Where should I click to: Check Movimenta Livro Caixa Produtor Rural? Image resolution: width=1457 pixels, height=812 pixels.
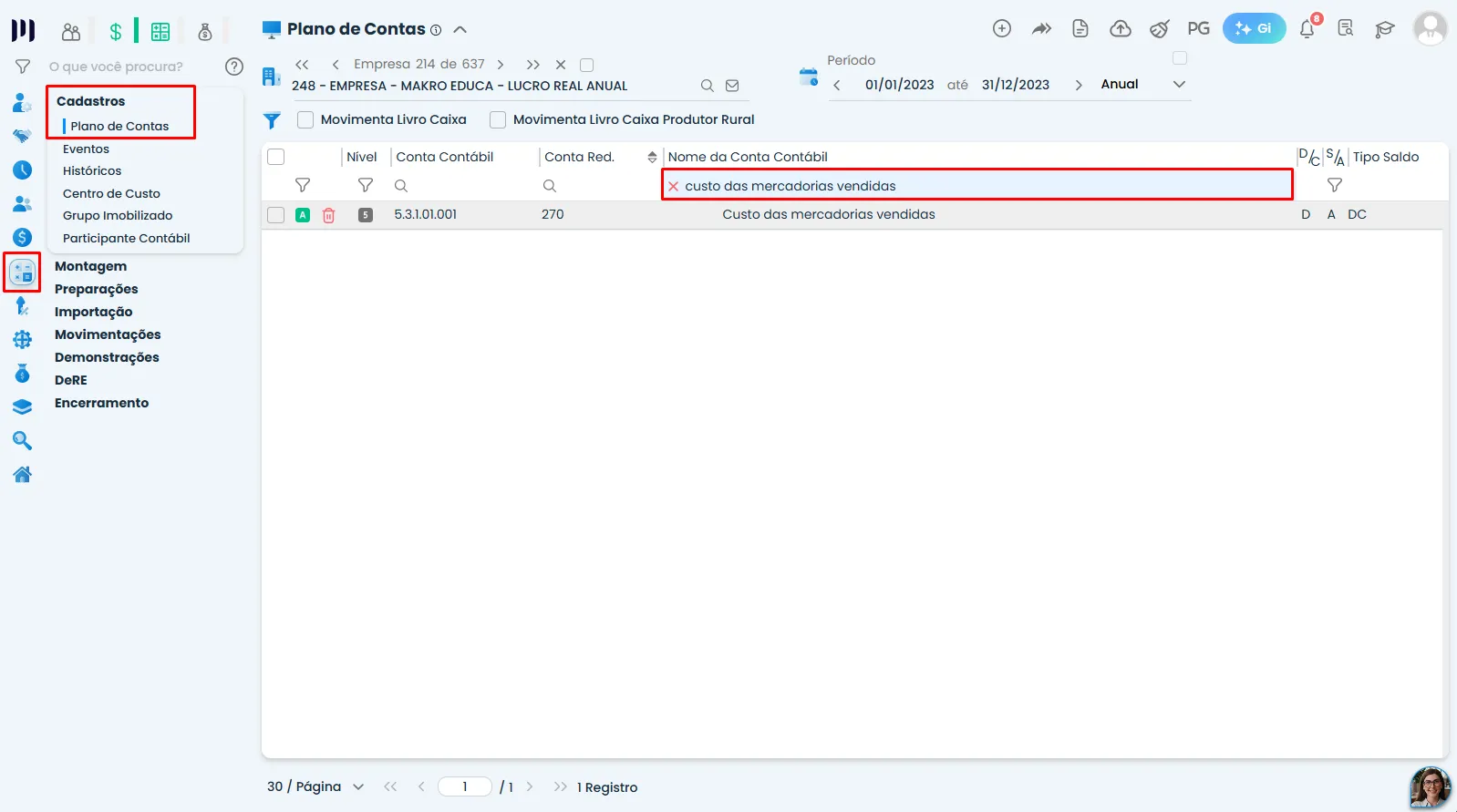(498, 119)
